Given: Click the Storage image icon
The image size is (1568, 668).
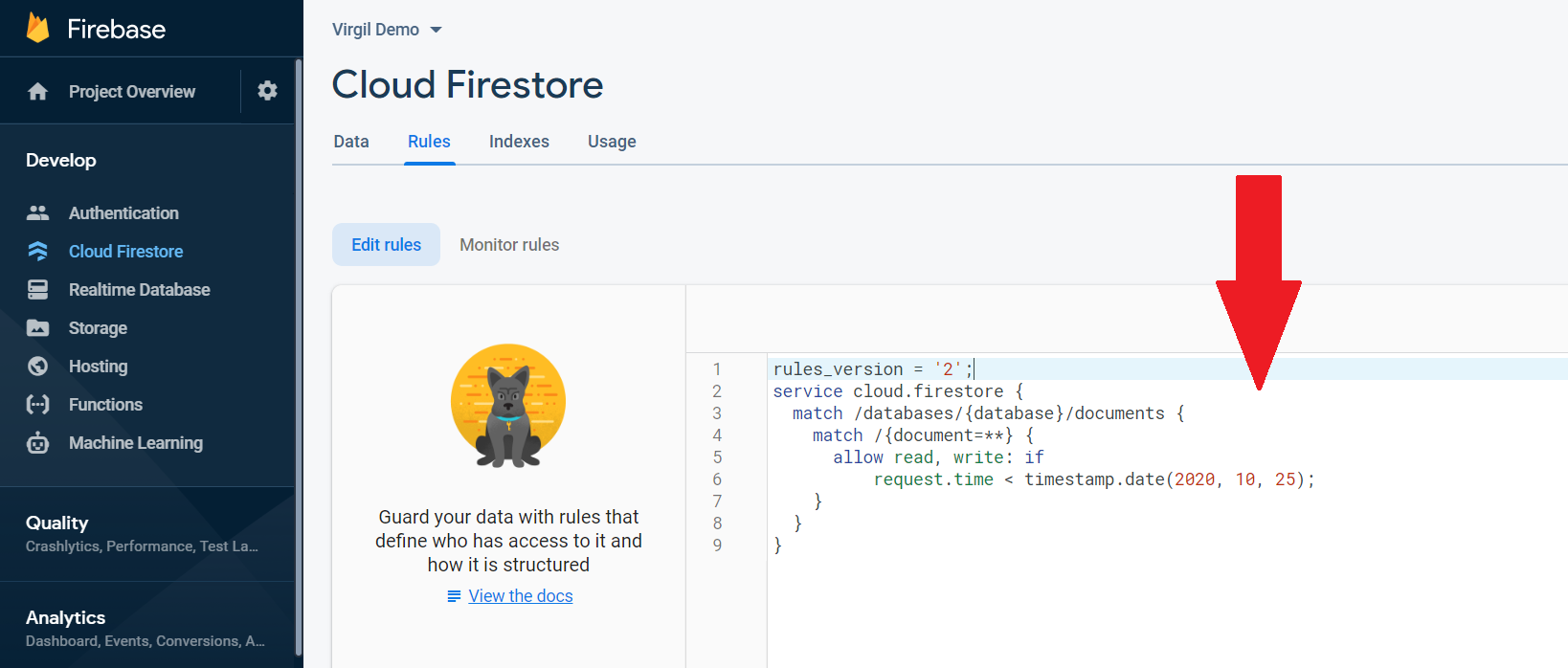Looking at the screenshot, I should [x=37, y=327].
